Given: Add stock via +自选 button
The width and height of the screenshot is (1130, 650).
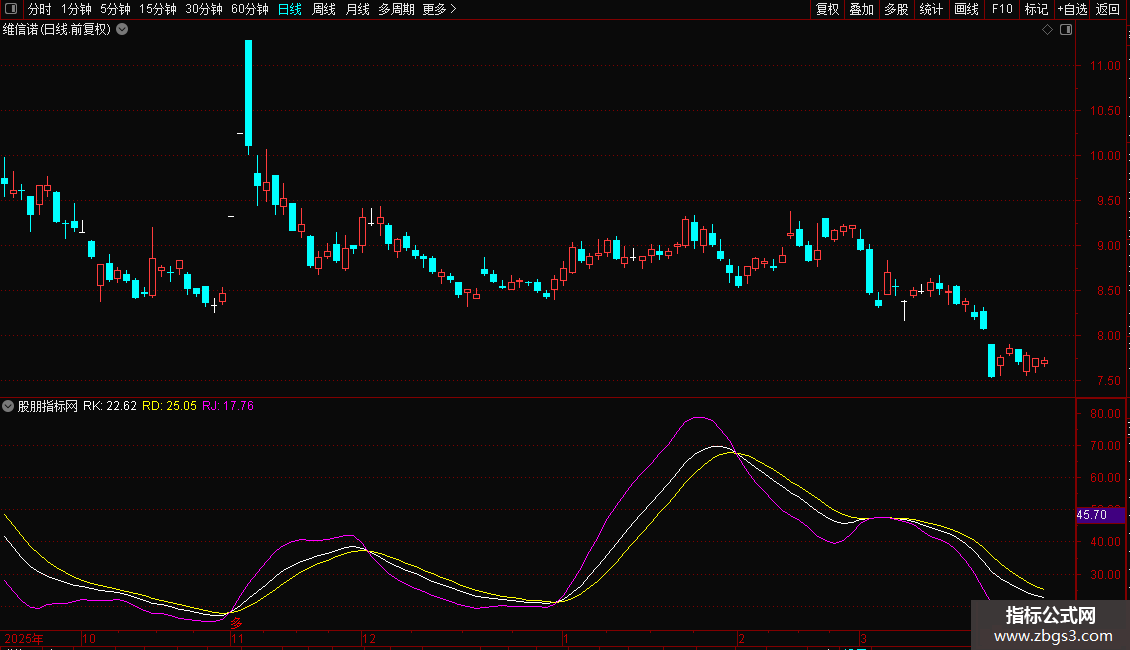Looking at the screenshot, I should point(1072,9).
